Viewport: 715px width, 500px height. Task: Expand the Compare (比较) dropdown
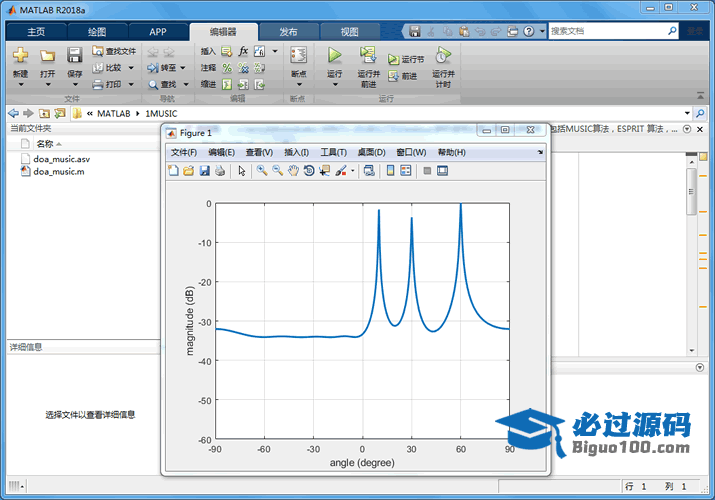pyautogui.click(x=131, y=68)
